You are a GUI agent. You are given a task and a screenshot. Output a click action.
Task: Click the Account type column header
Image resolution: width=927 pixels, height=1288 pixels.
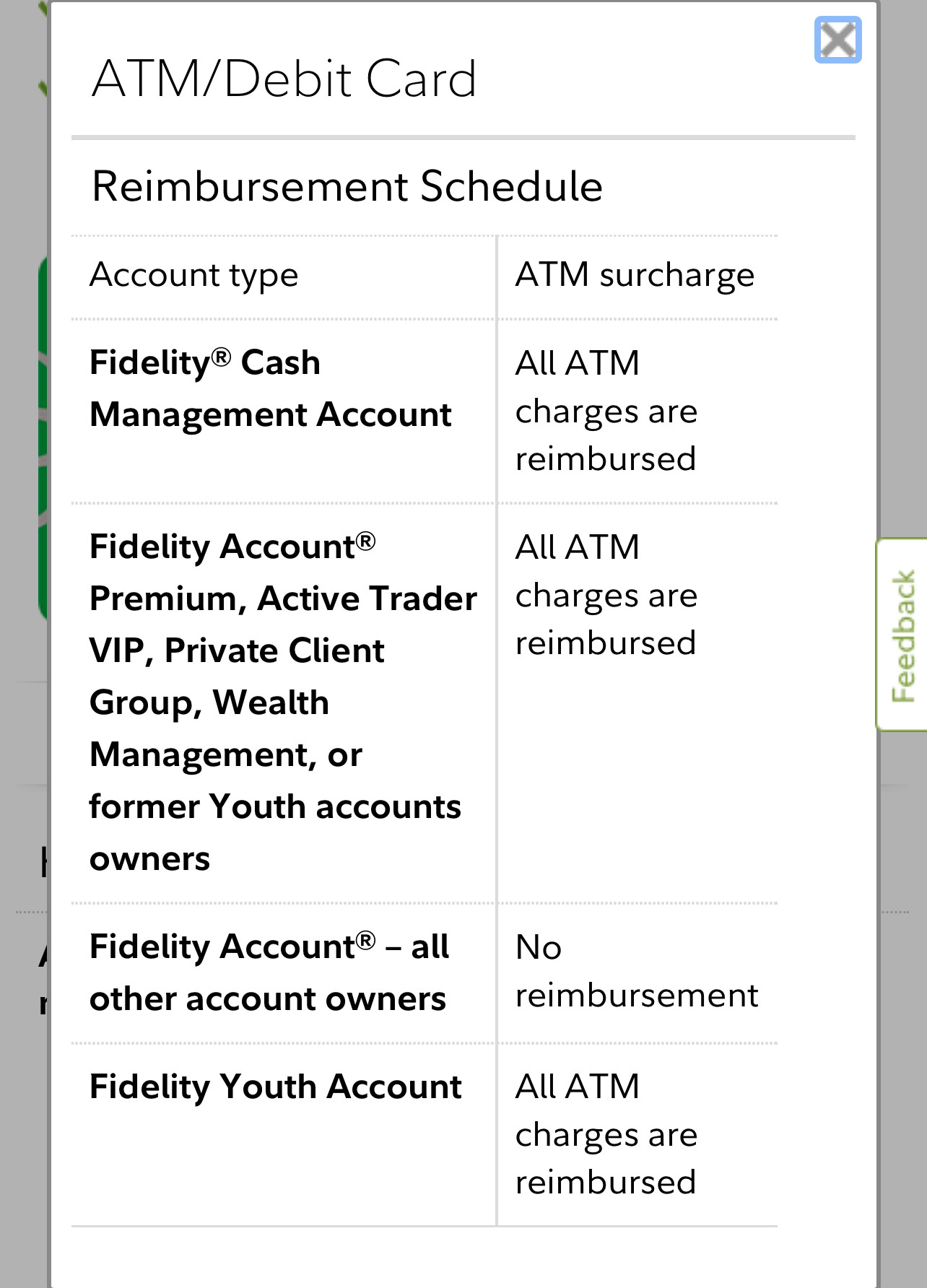(194, 275)
